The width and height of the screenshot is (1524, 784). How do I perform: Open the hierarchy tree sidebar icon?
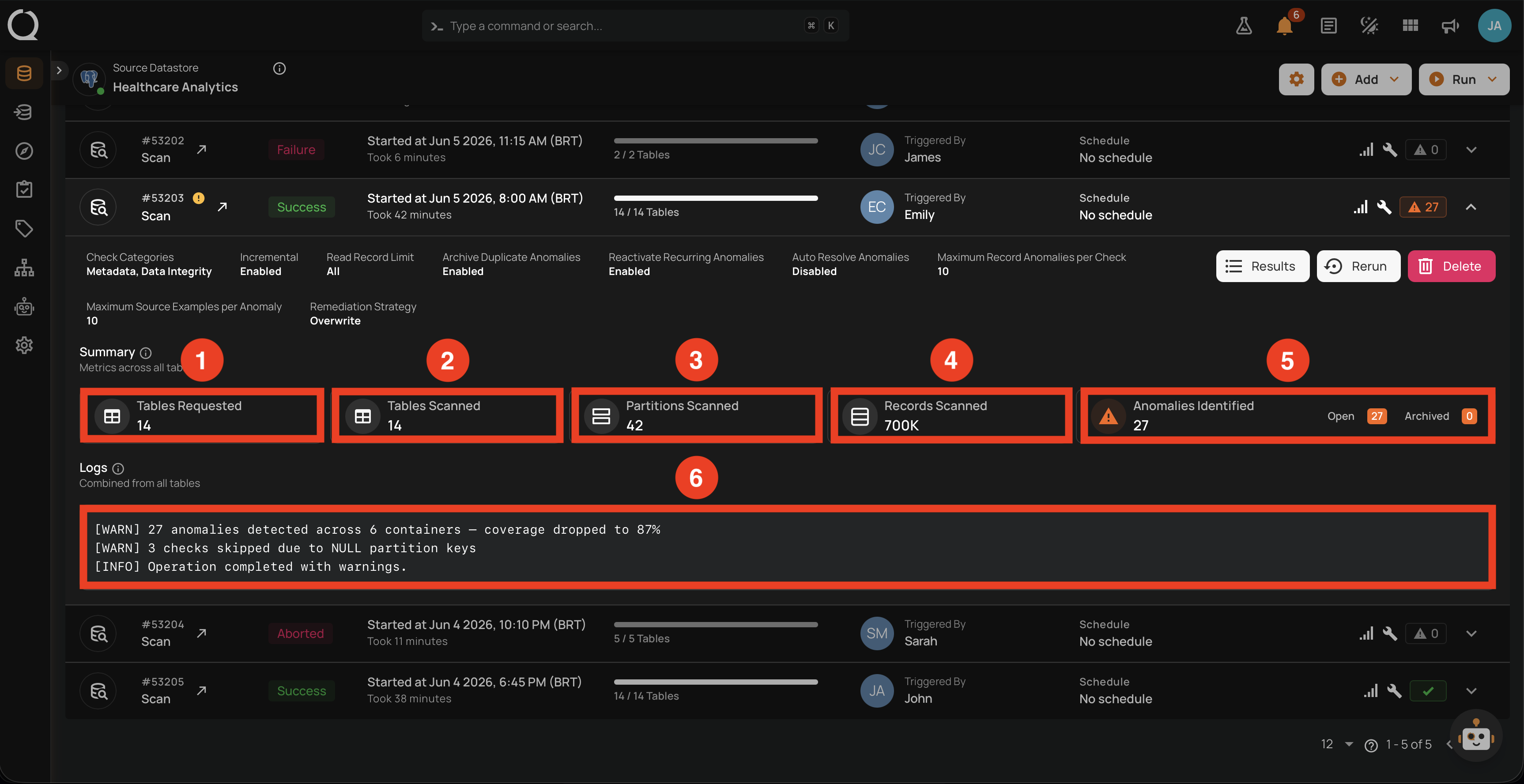coord(24,268)
